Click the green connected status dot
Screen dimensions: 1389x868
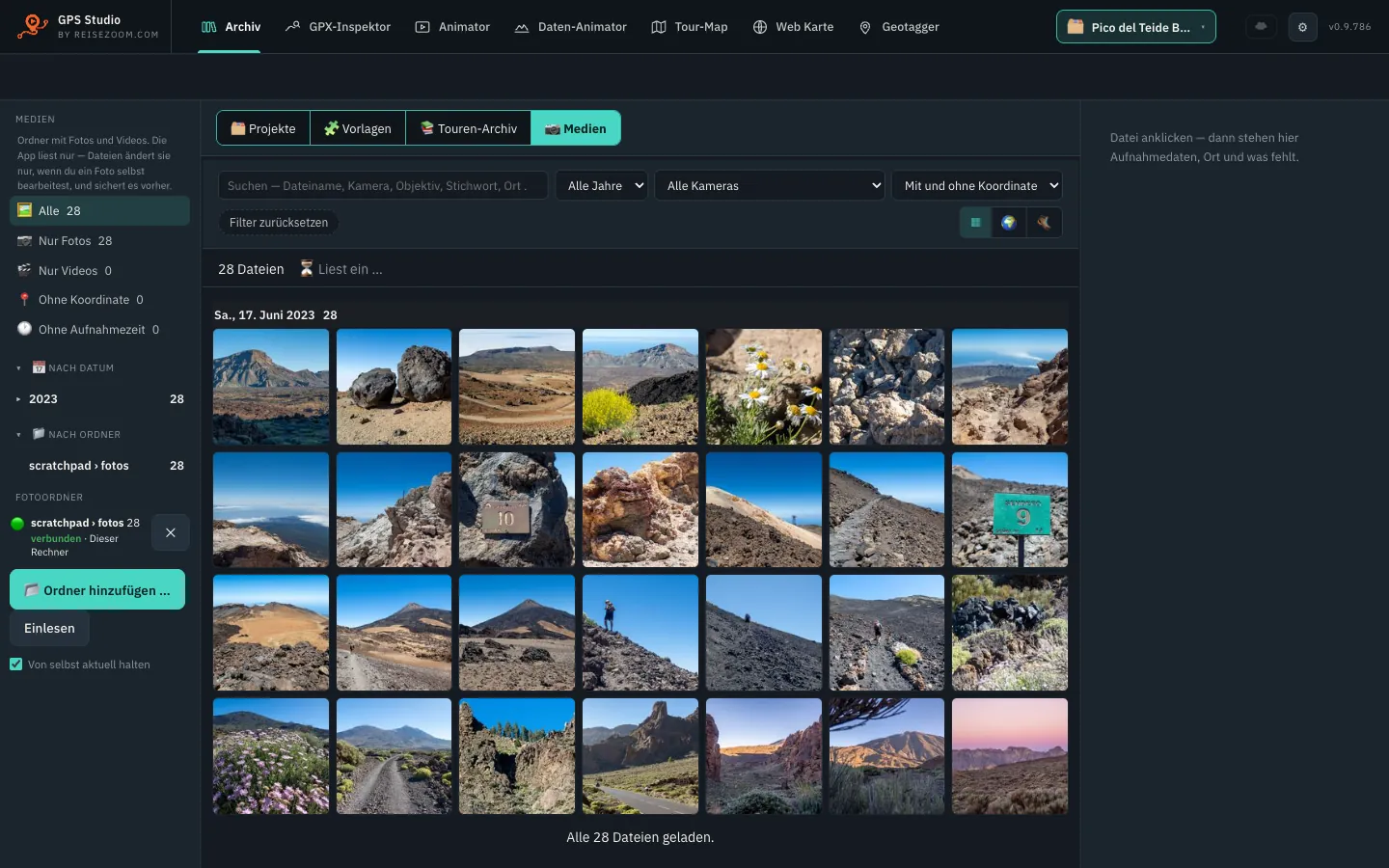pos(17,524)
